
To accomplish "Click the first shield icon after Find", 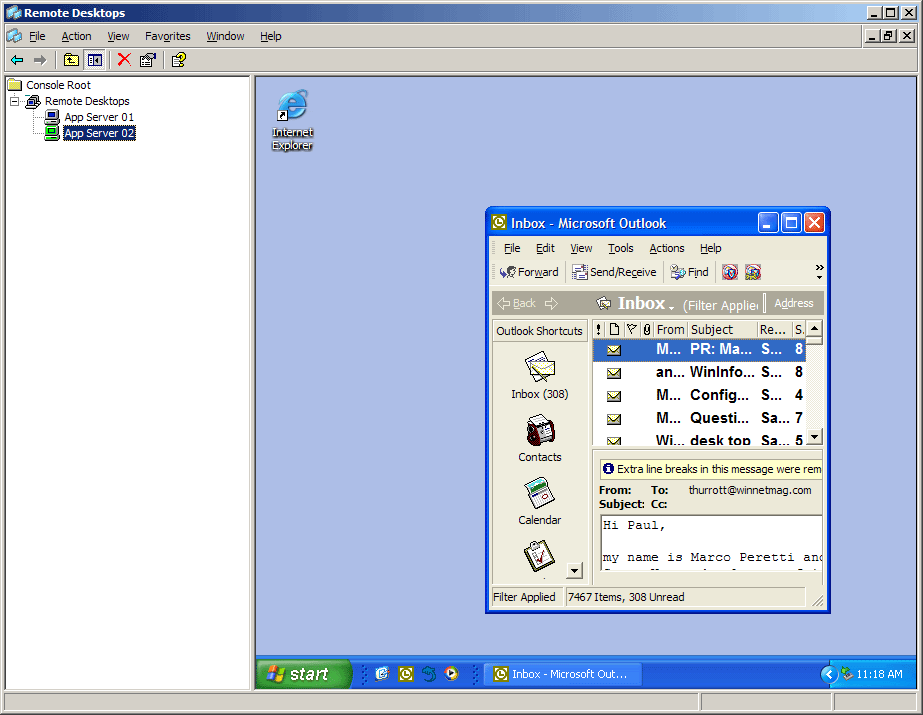I will pyautogui.click(x=730, y=272).
